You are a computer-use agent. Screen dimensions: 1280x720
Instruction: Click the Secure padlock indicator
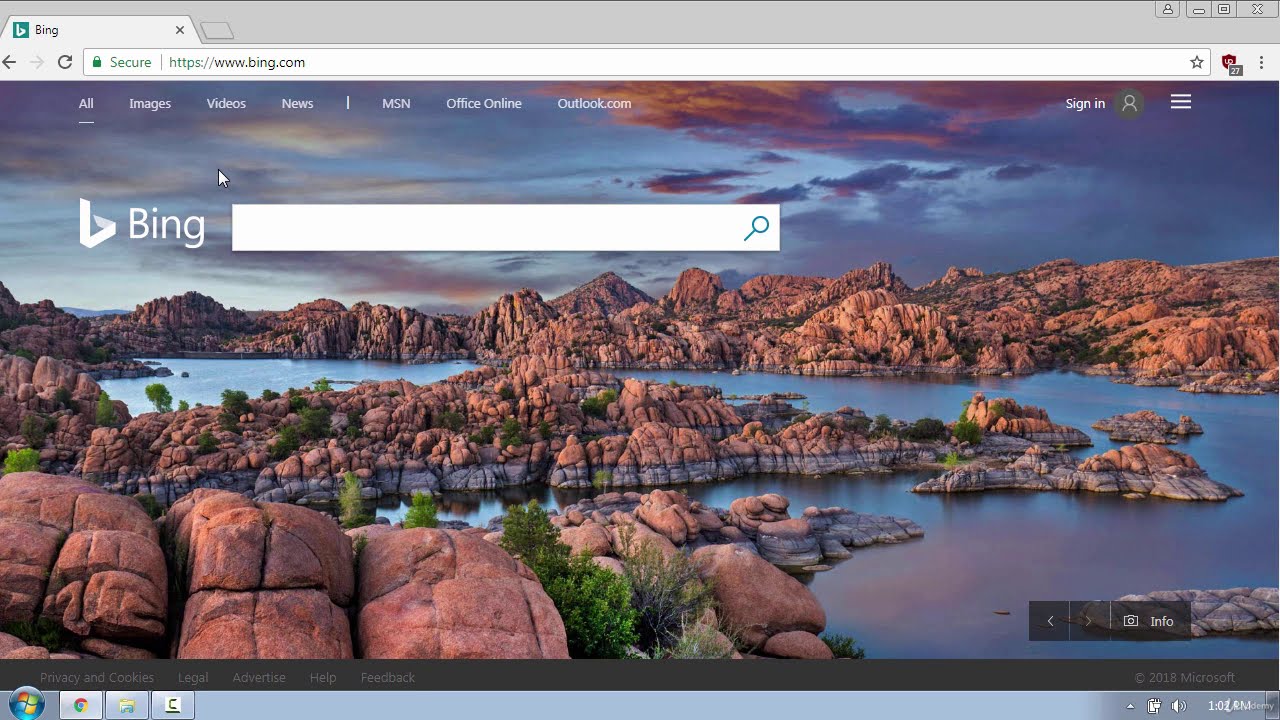[x=121, y=62]
